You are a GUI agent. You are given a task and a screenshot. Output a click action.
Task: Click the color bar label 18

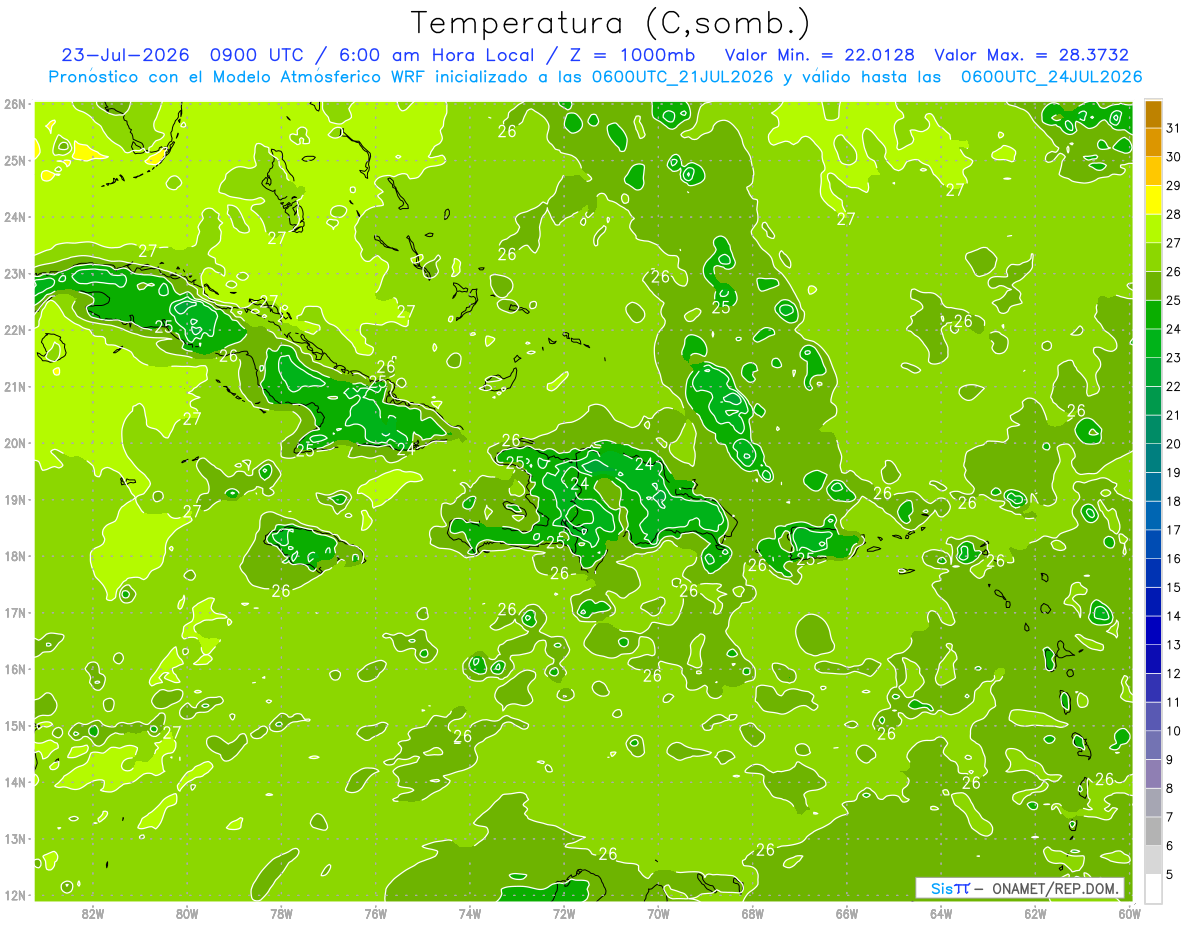[x=1174, y=501]
